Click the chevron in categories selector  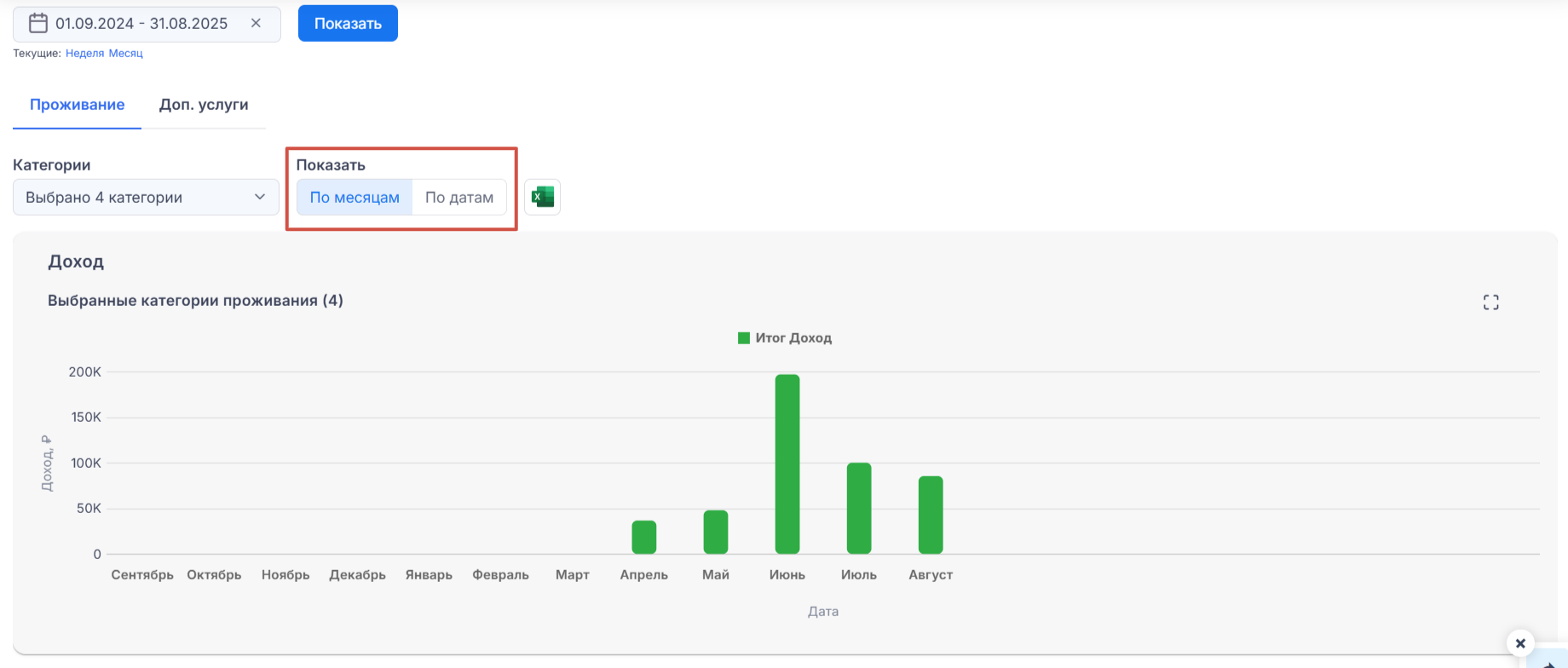pos(260,198)
